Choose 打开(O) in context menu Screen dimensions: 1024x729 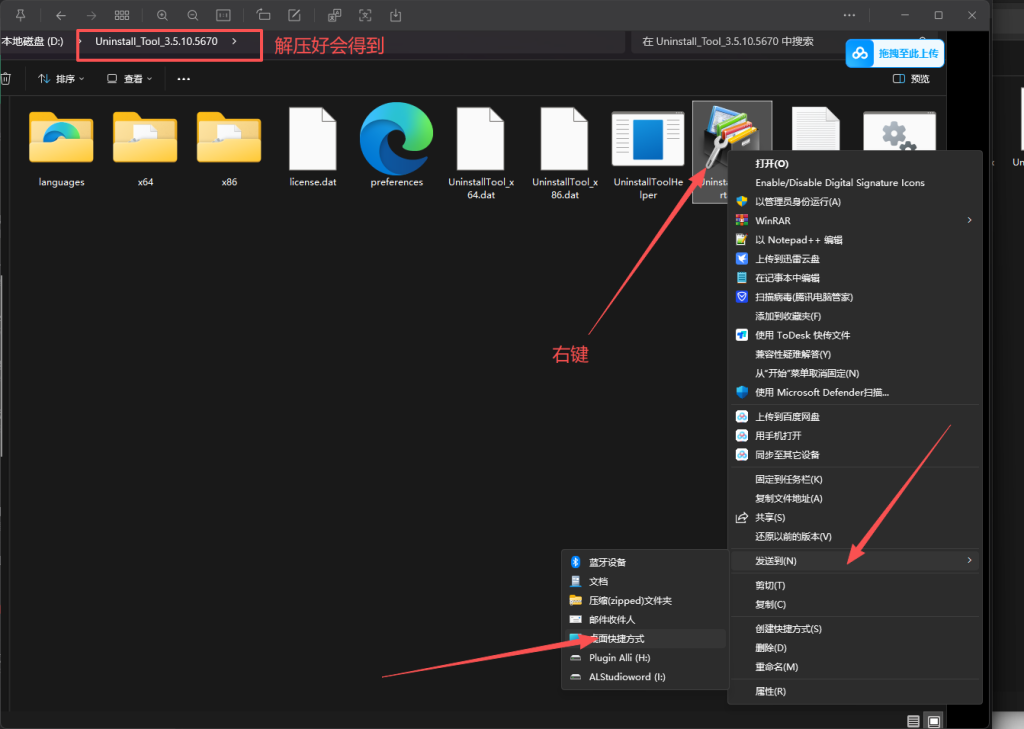coord(856,163)
